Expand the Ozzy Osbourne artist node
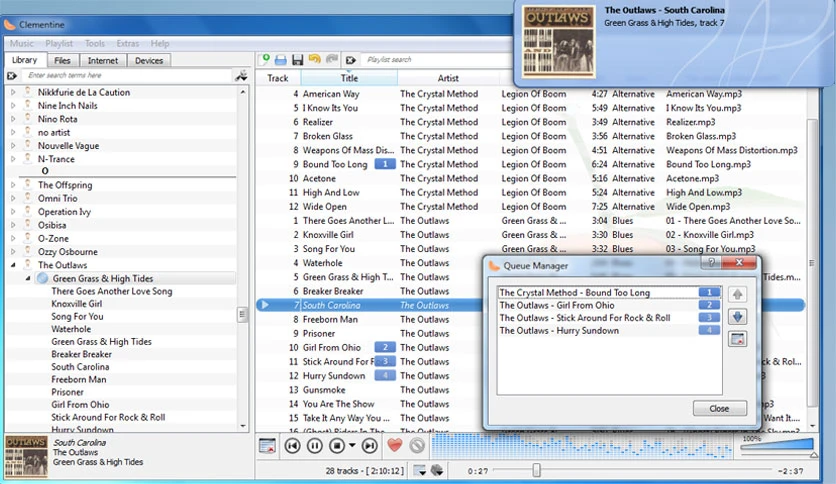836x484 pixels. click(x=13, y=252)
